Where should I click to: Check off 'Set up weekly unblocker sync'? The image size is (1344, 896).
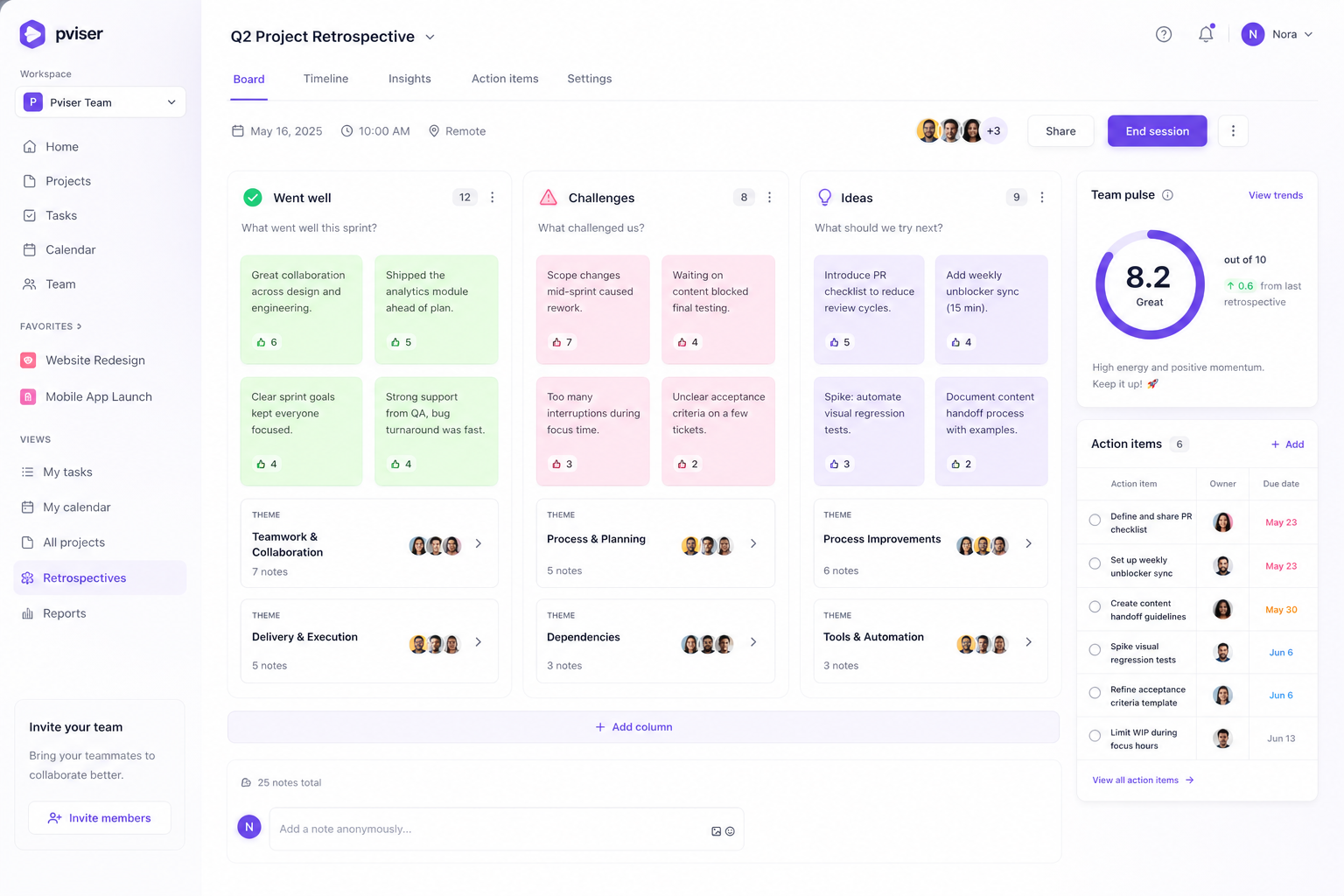[x=1095, y=563]
